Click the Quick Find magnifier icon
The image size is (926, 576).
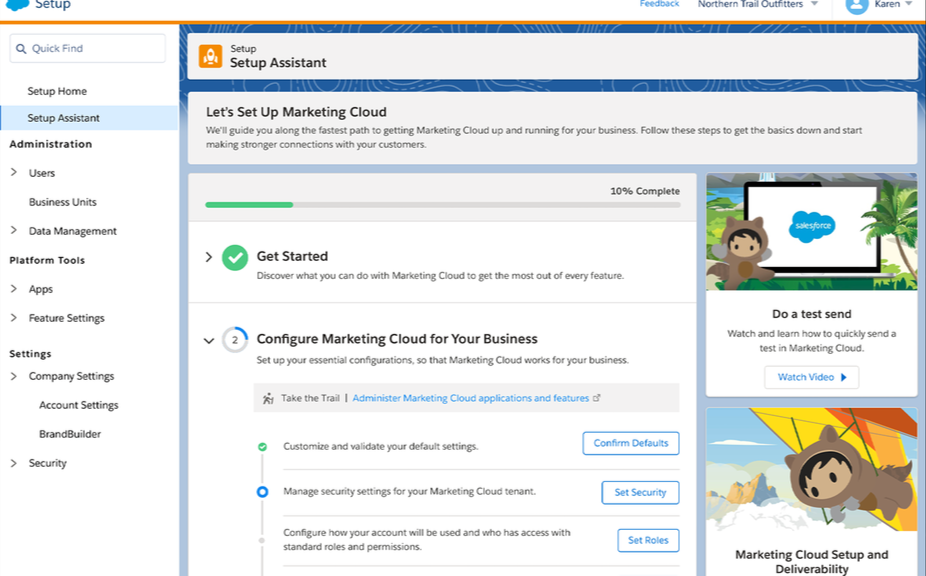pos(21,48)
